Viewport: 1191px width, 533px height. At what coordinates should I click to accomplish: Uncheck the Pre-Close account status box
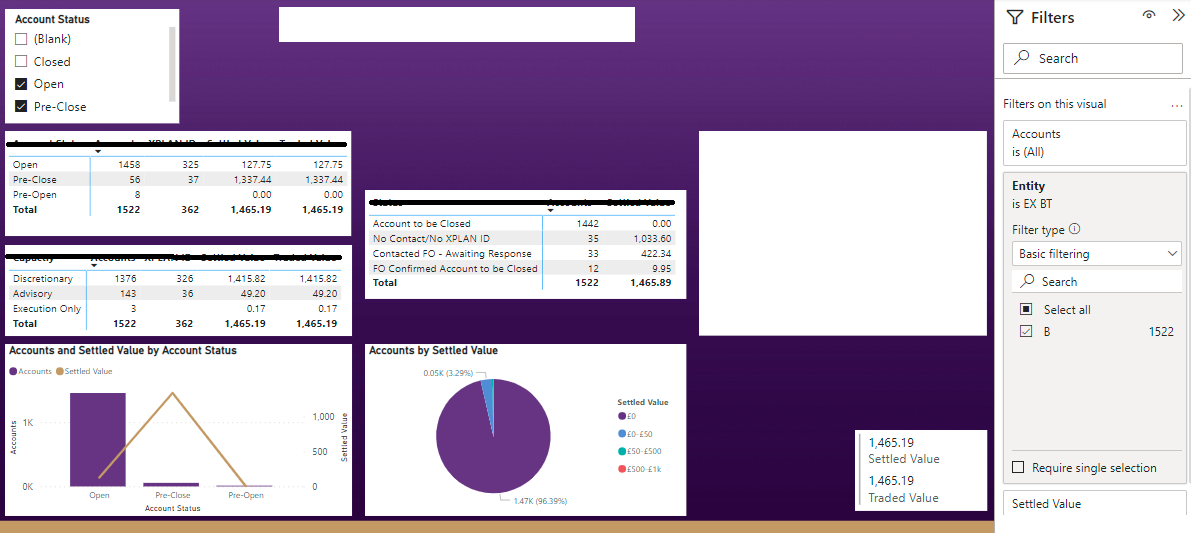point(21,107)
